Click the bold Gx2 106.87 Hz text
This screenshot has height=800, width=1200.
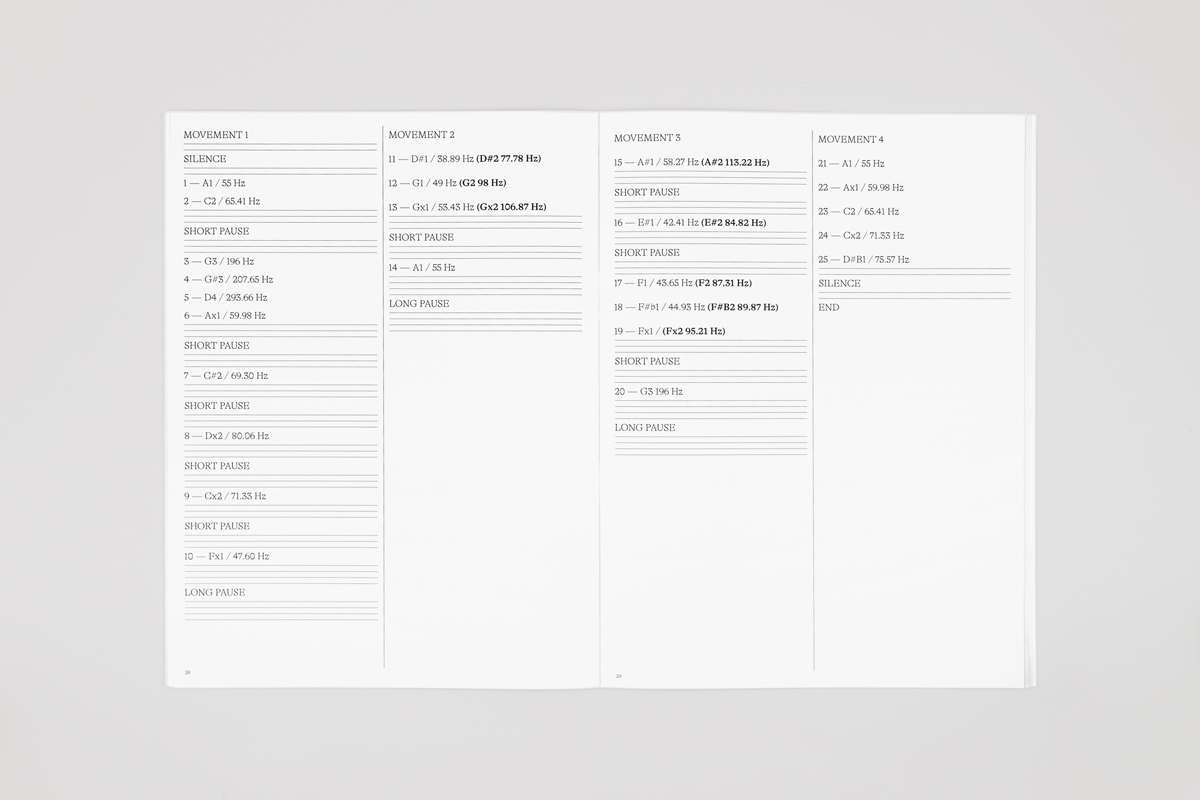pyautogui.click(x=512, y=207)
